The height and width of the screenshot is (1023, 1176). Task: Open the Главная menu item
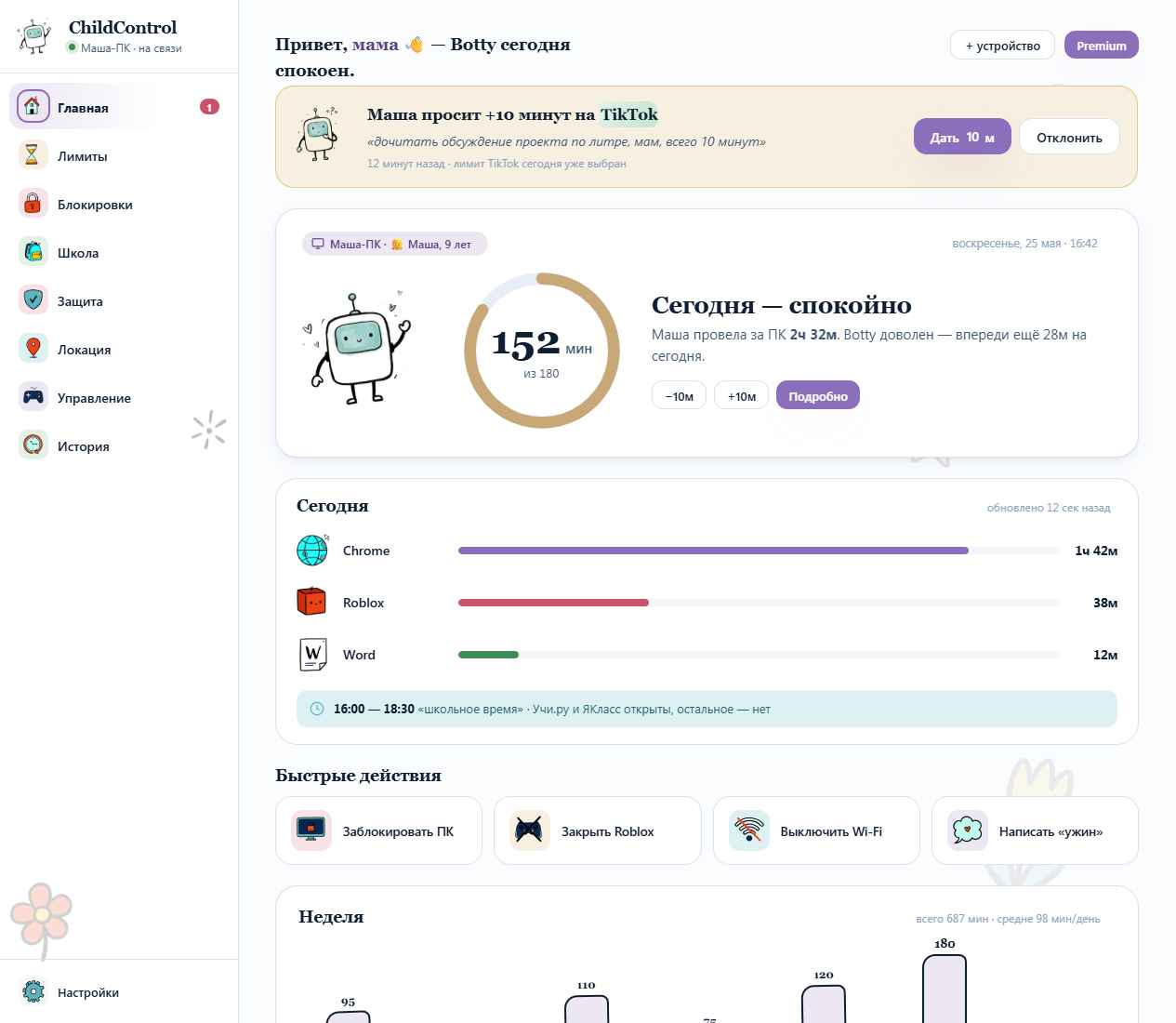pyautogui.click(x=119, y=106)
